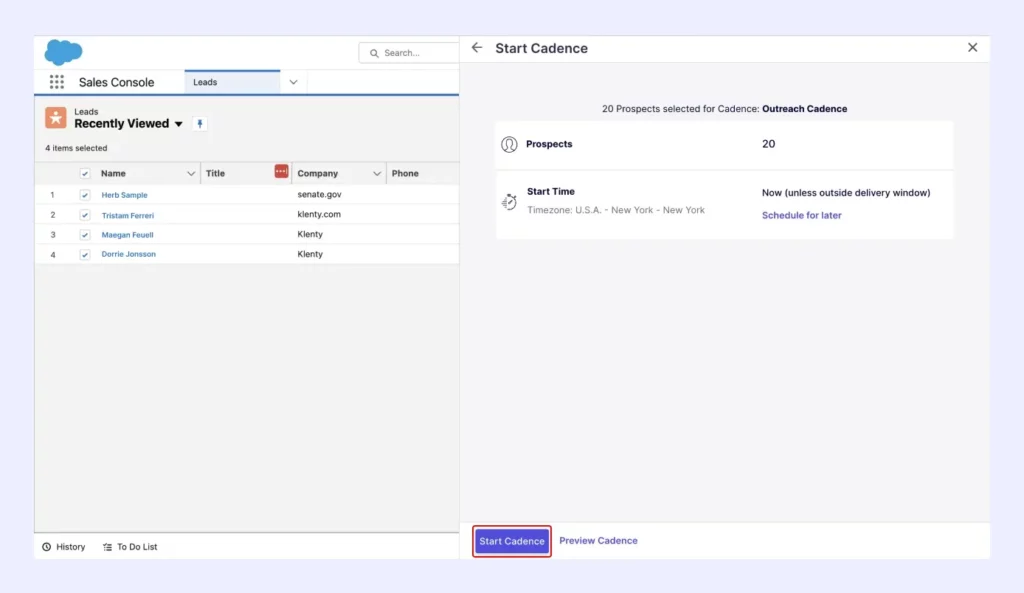This screenshot has width=1024, height=593.
Task: Open the Company column menu chevron
Action: [377, 174]
